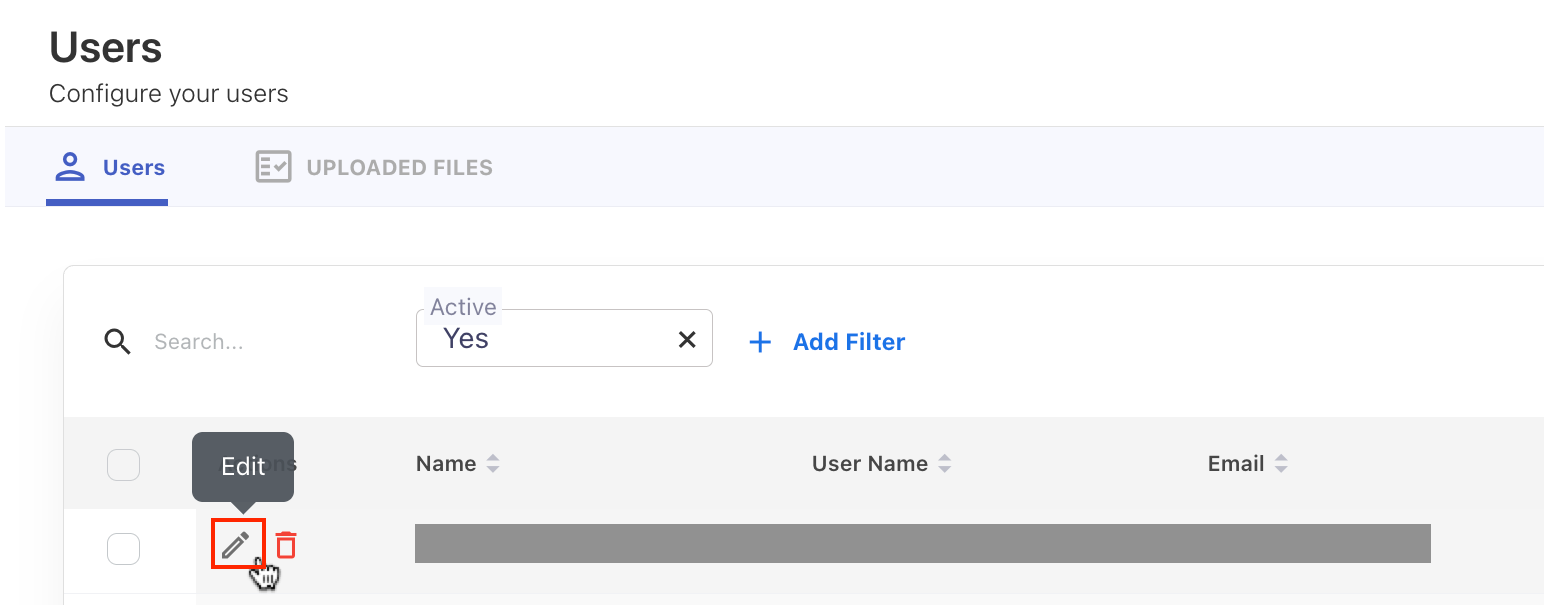
Task: Click the checklist icon beside Uploaded Files
Action: (273, 167)
